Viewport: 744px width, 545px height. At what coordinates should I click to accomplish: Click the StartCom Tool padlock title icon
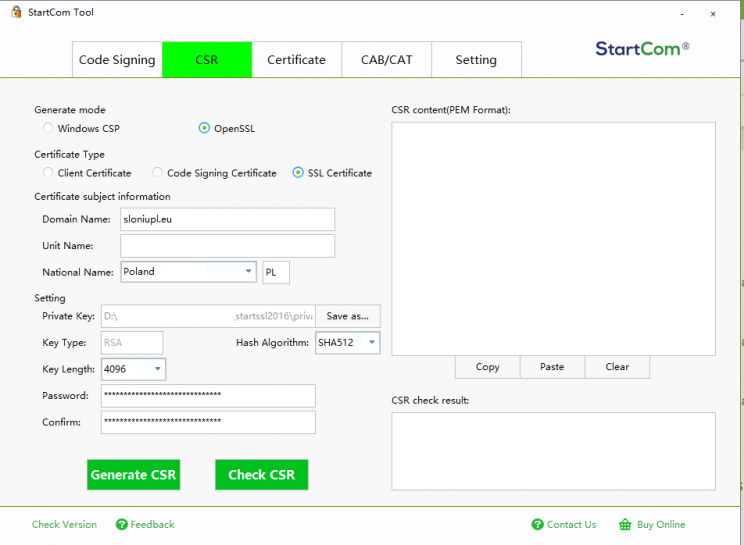point(16,12)
